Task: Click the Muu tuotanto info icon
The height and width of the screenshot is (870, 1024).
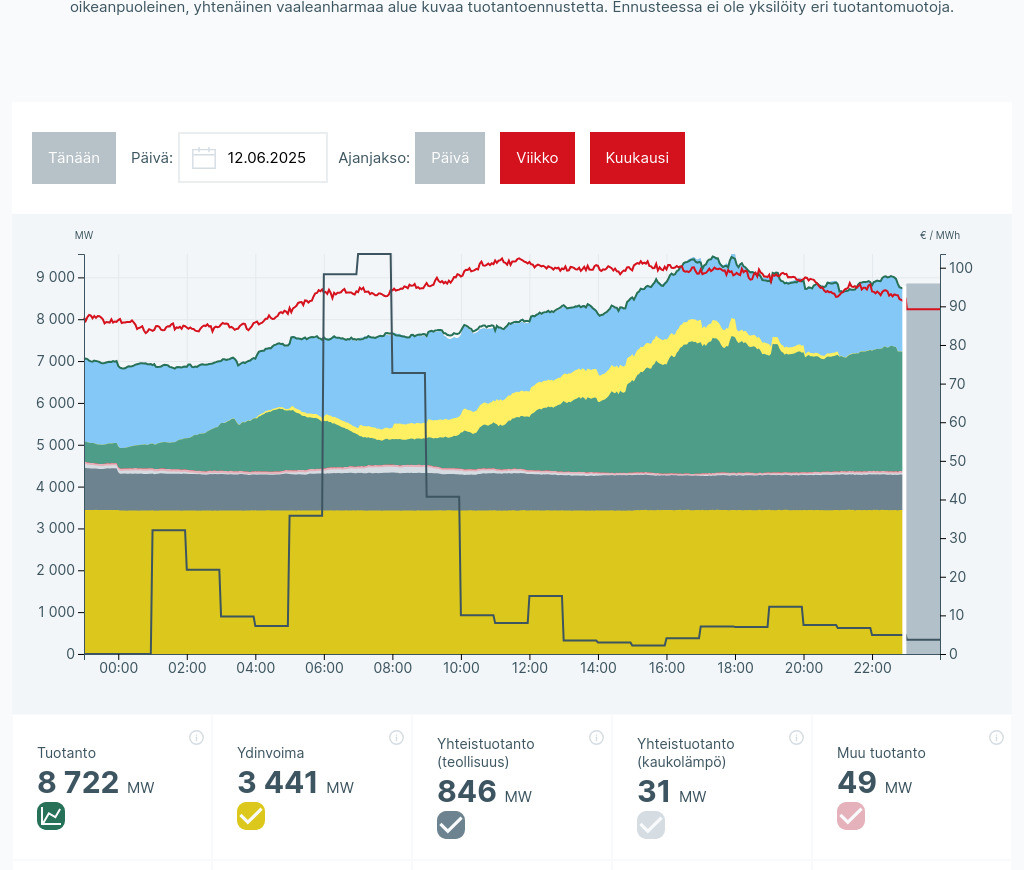Action: [x=996, y=738]
